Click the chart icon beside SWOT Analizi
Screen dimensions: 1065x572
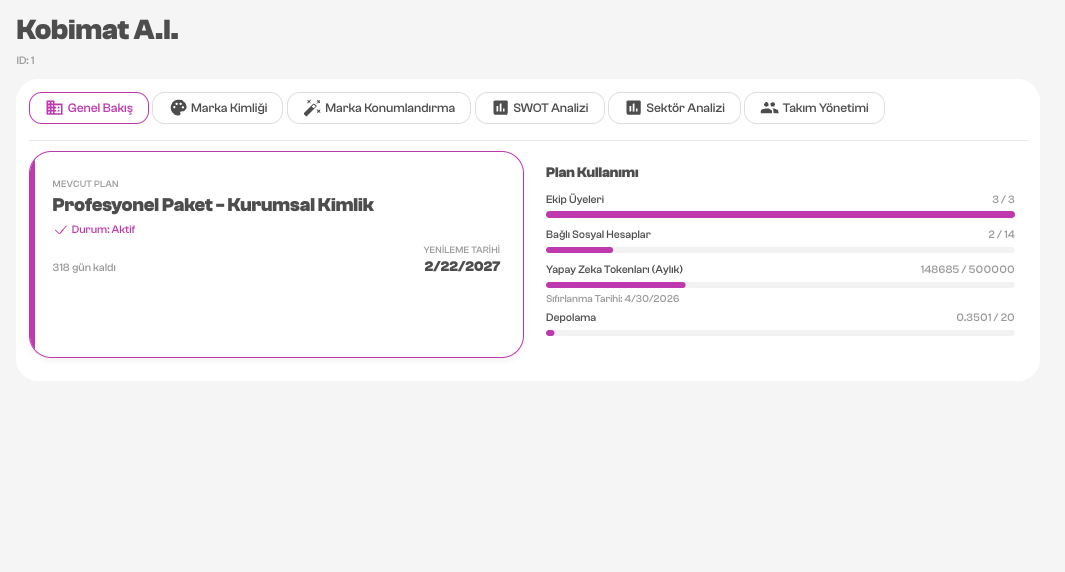[x=501, y=107]
